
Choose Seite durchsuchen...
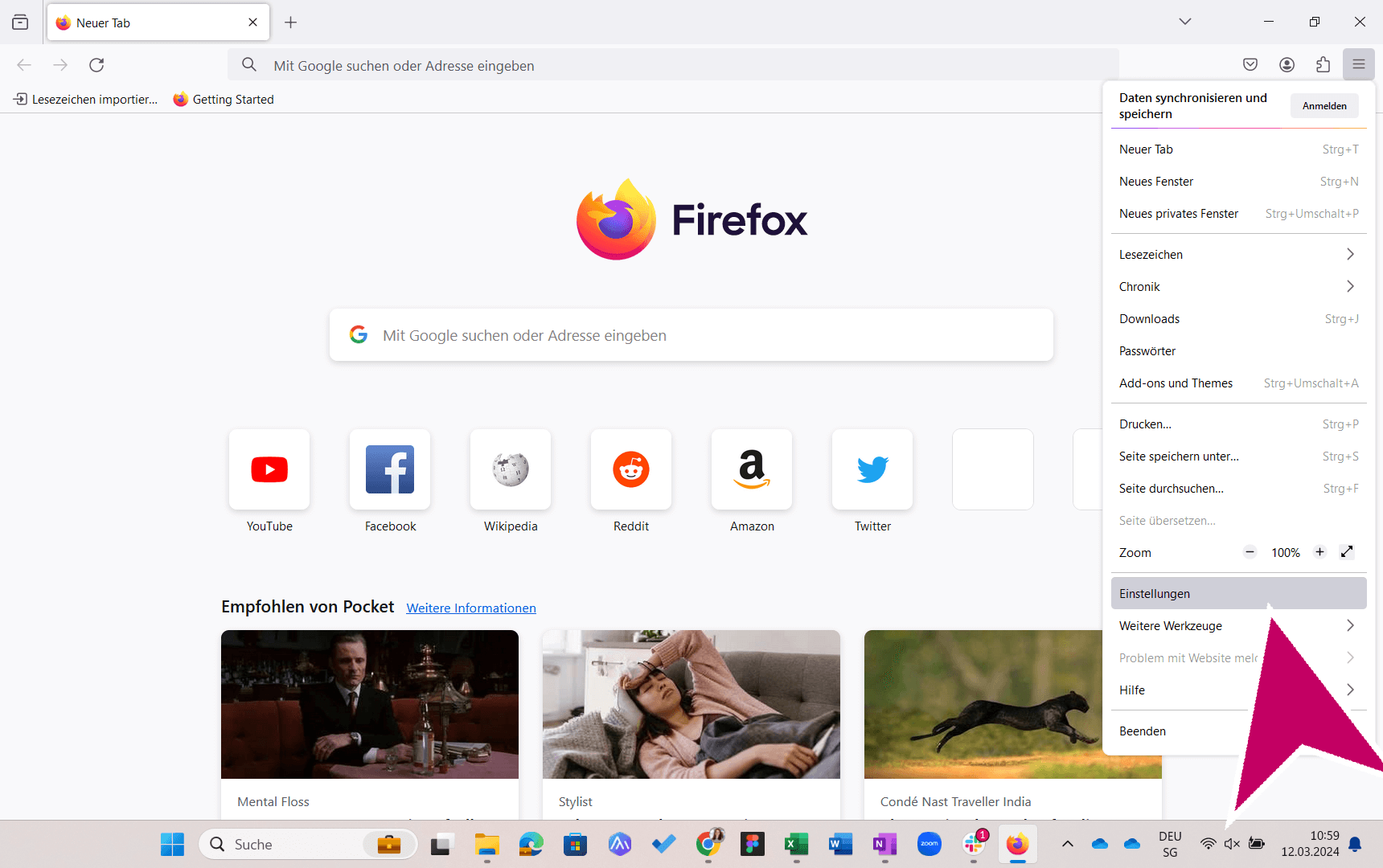click(x=1238, y=489)
